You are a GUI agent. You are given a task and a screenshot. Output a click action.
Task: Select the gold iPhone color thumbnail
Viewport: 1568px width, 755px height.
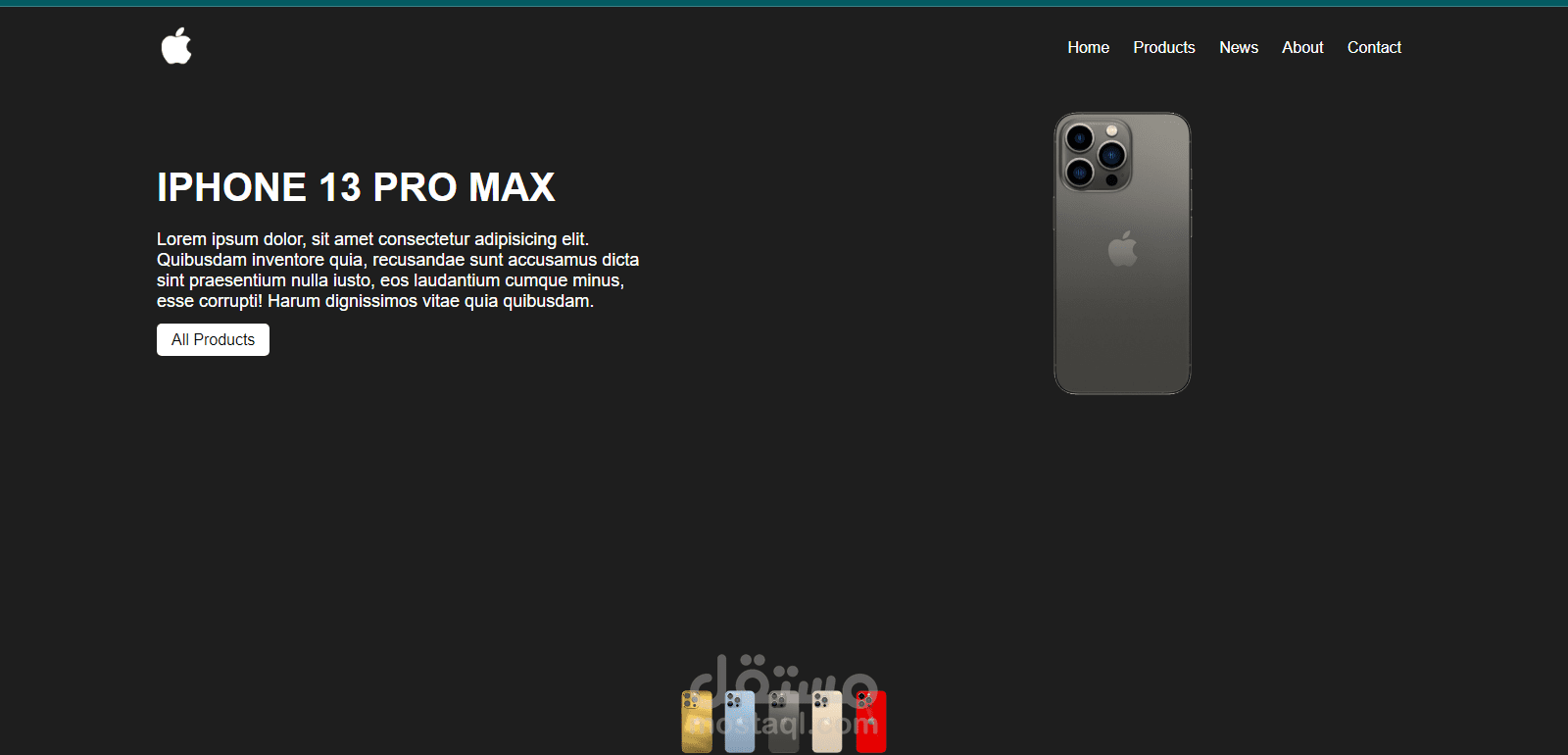pyautogui.click(x=697, y=722)
